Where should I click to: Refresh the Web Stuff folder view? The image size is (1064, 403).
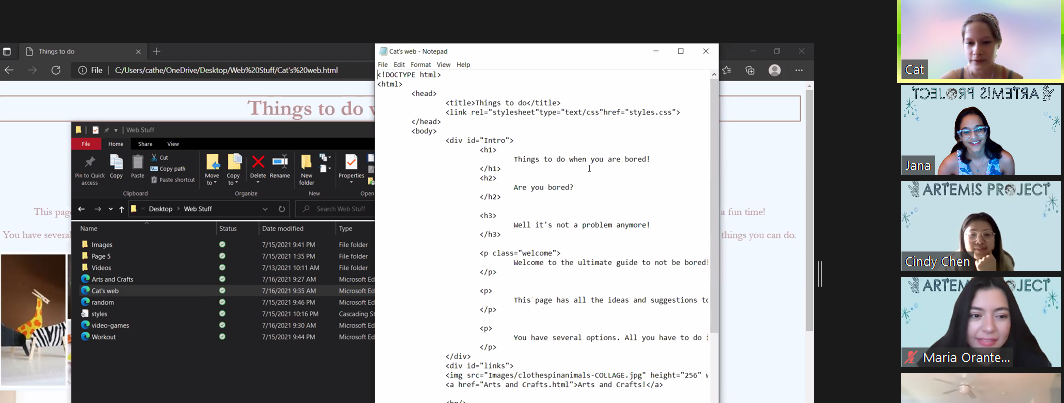(x=282, y=209)
